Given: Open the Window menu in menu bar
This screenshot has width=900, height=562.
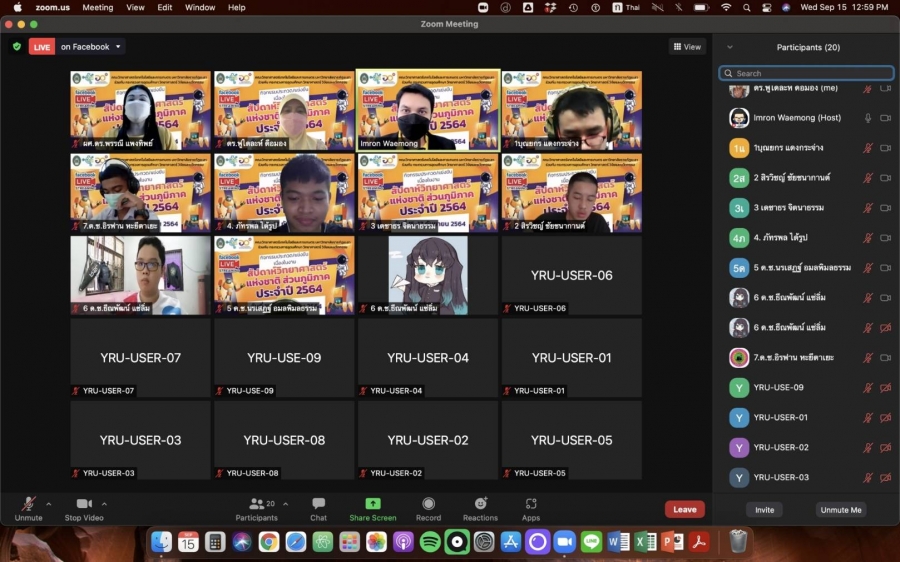Looking at the screenshot, I should tap(200, 7).
